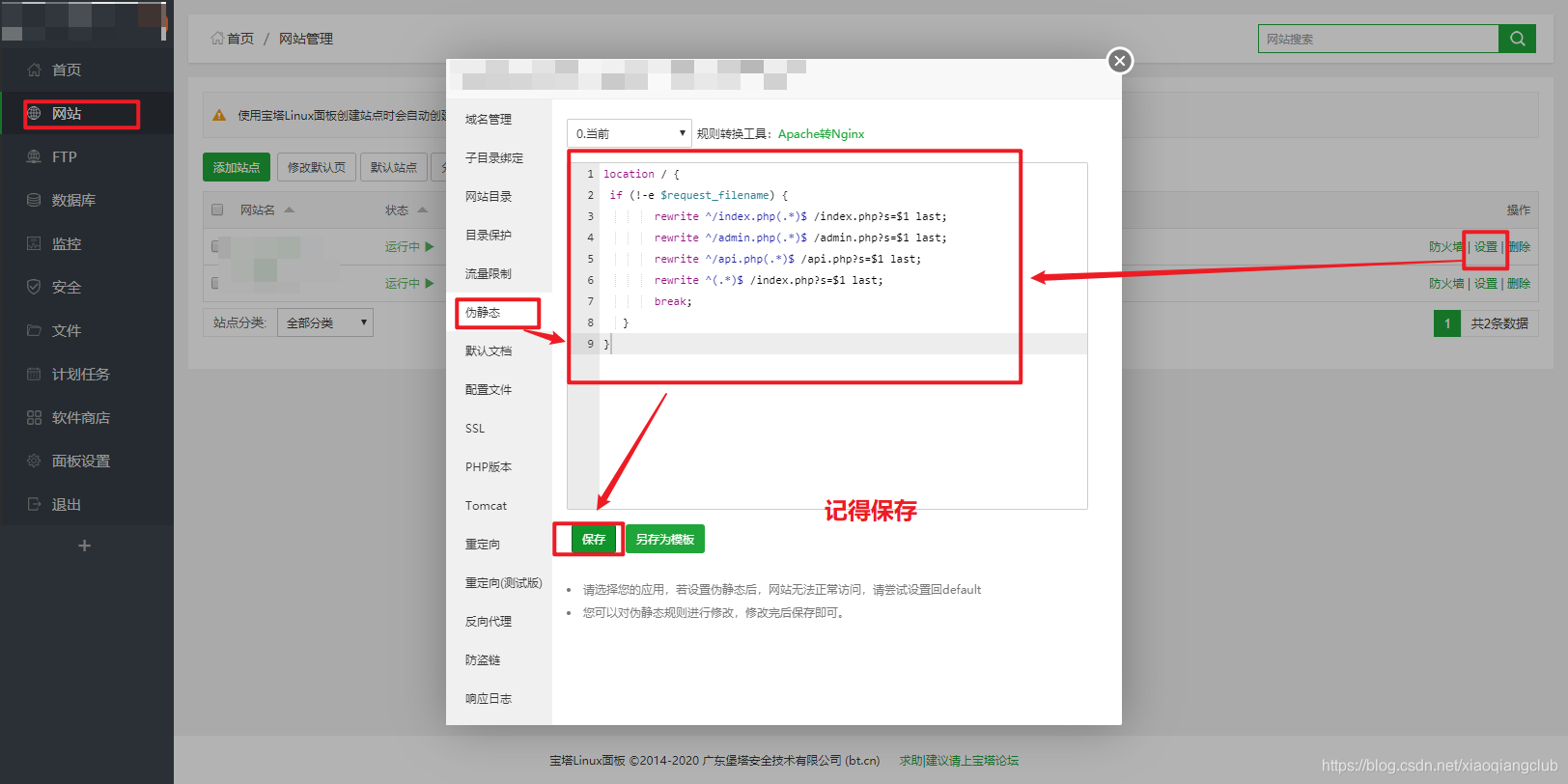Viewport: 1568px width, 784px height.
Task: Click the home icon in the breadcrumb
Action: (x=217, y=39)
